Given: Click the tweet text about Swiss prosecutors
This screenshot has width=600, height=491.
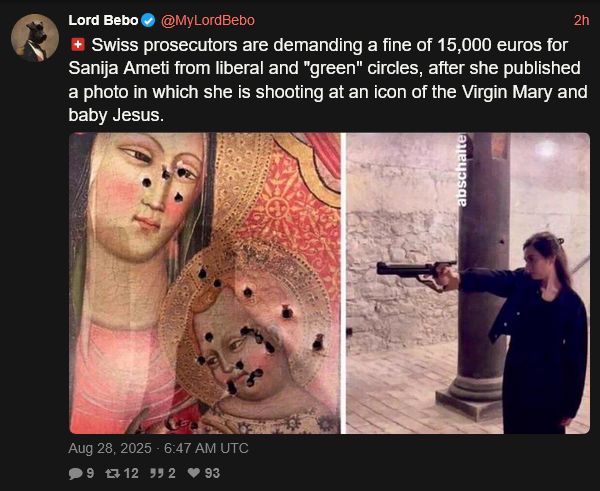Looking at the screenshot, I should tap(328, 80).
